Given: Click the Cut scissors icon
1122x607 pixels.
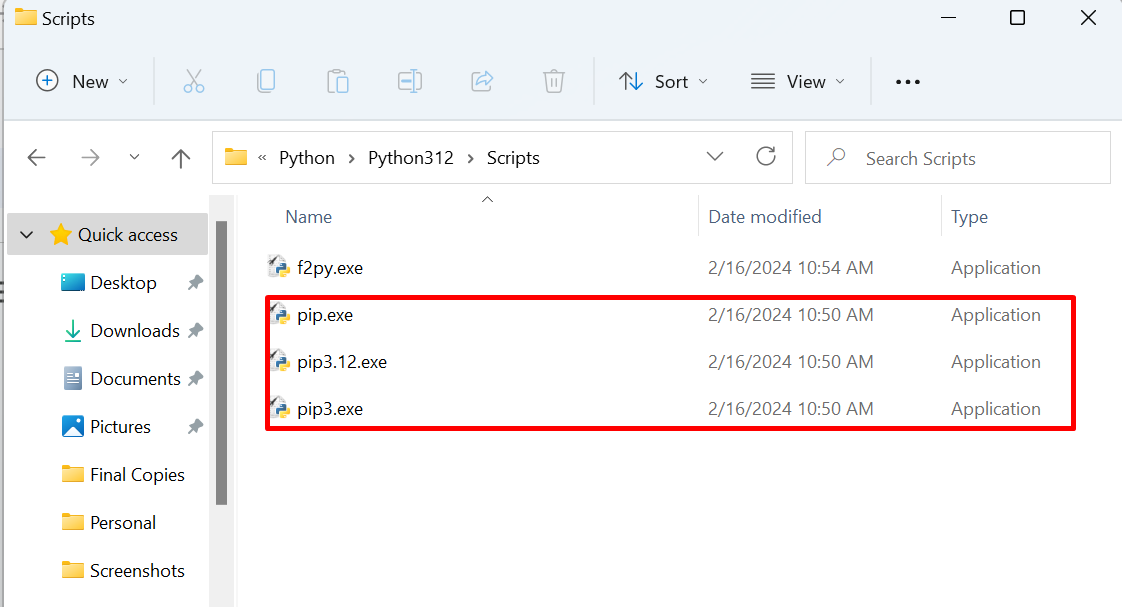Looking at the screenshot, I should [194, 82].
